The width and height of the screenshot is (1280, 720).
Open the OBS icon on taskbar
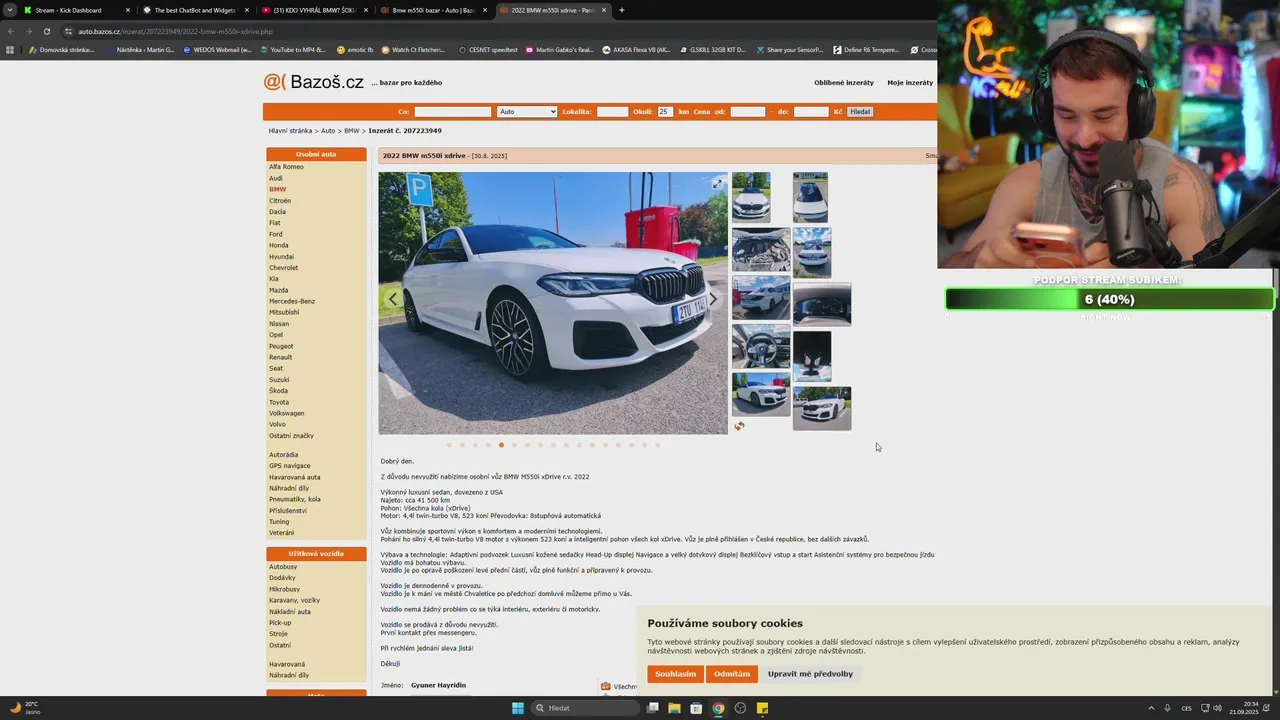(740, 708)
